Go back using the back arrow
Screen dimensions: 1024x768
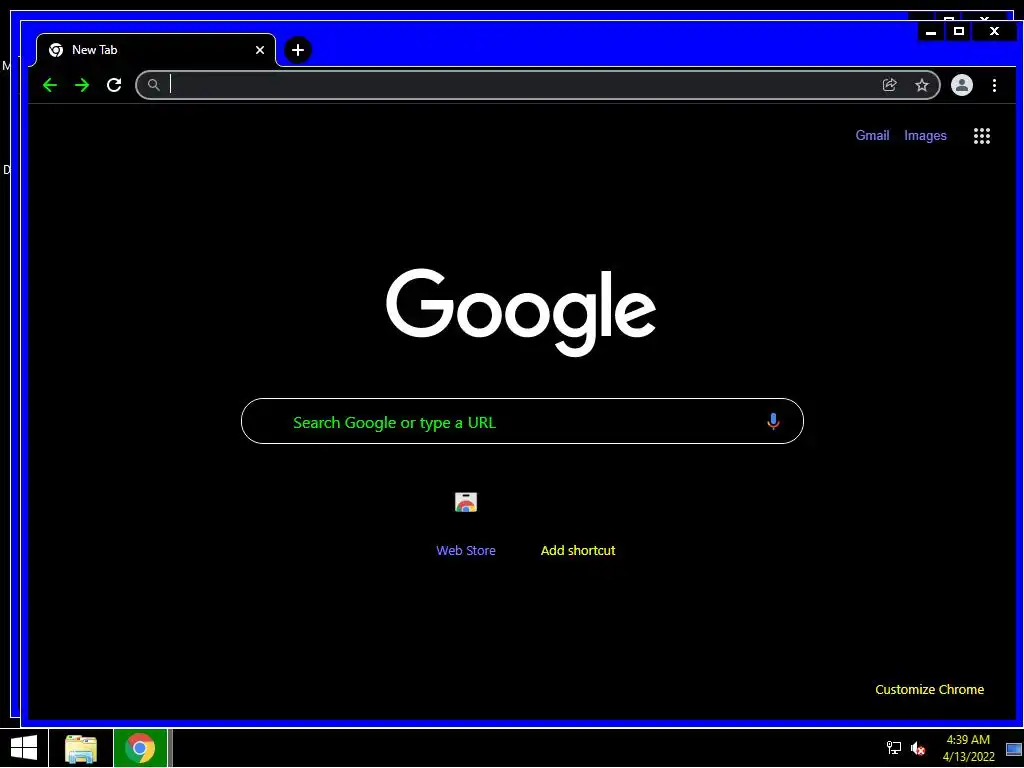(x=50, y=85)
